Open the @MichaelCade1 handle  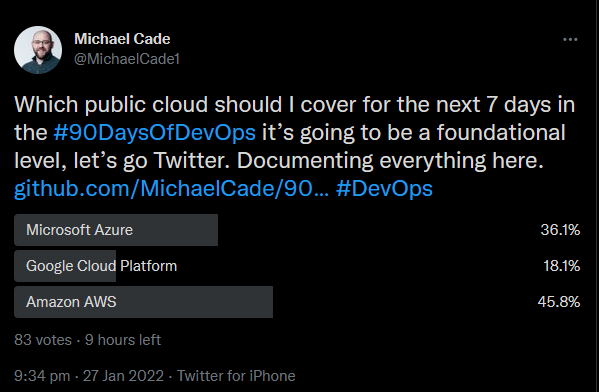pyautogui.click(x=127, y=59)
